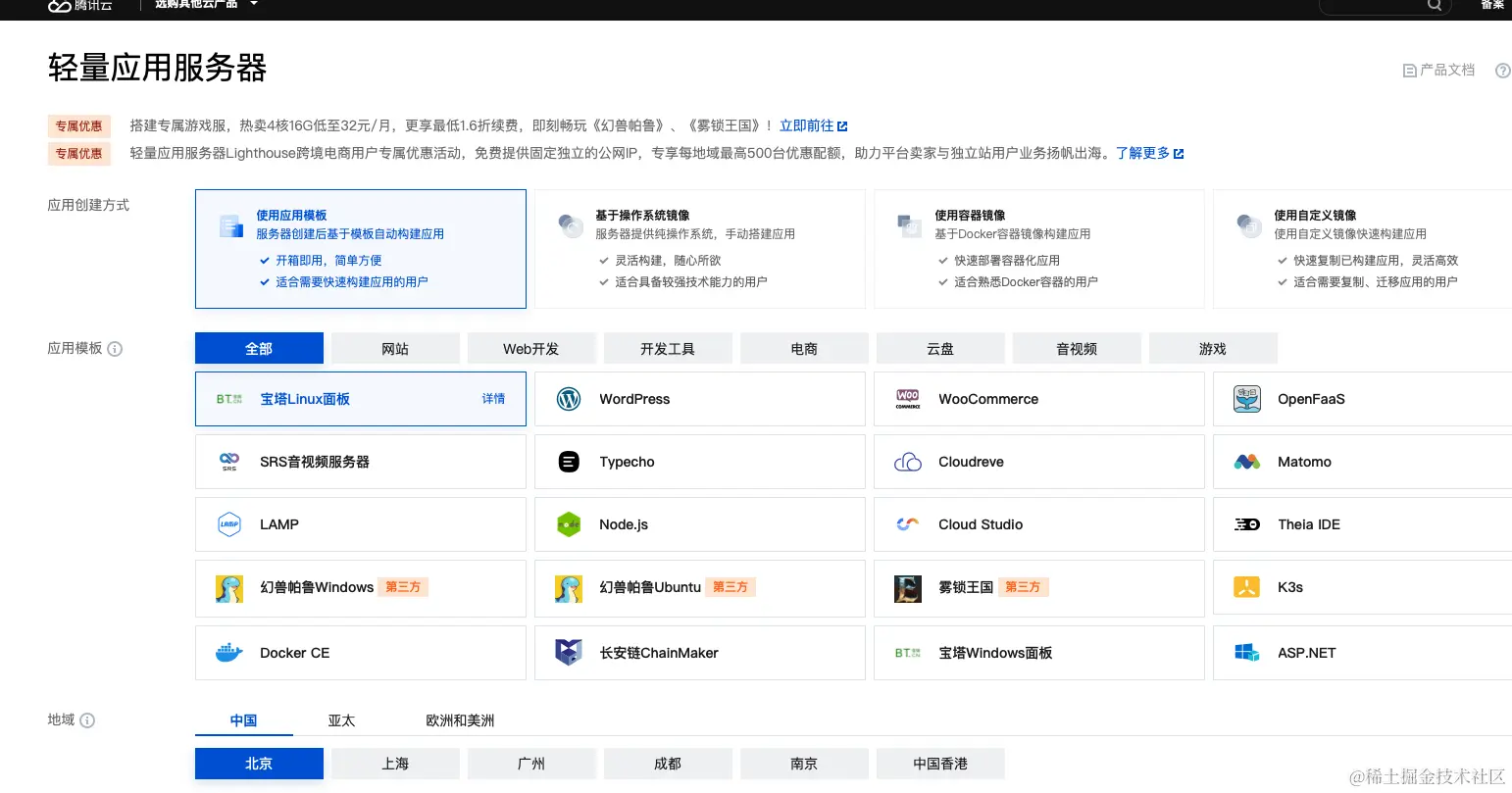
Task: Choose the Matomo logo icon
Action: click(x=1247, y=462)
